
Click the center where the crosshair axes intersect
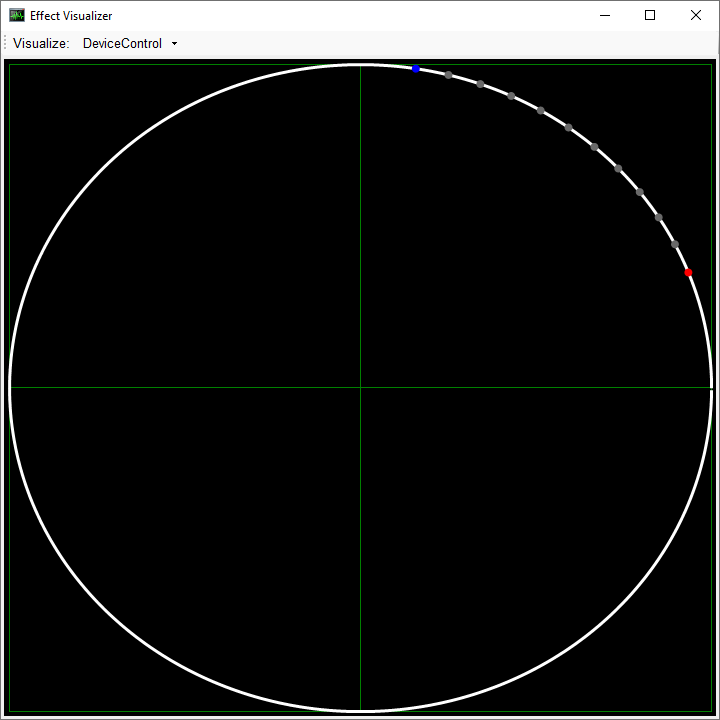pos(360,387)
